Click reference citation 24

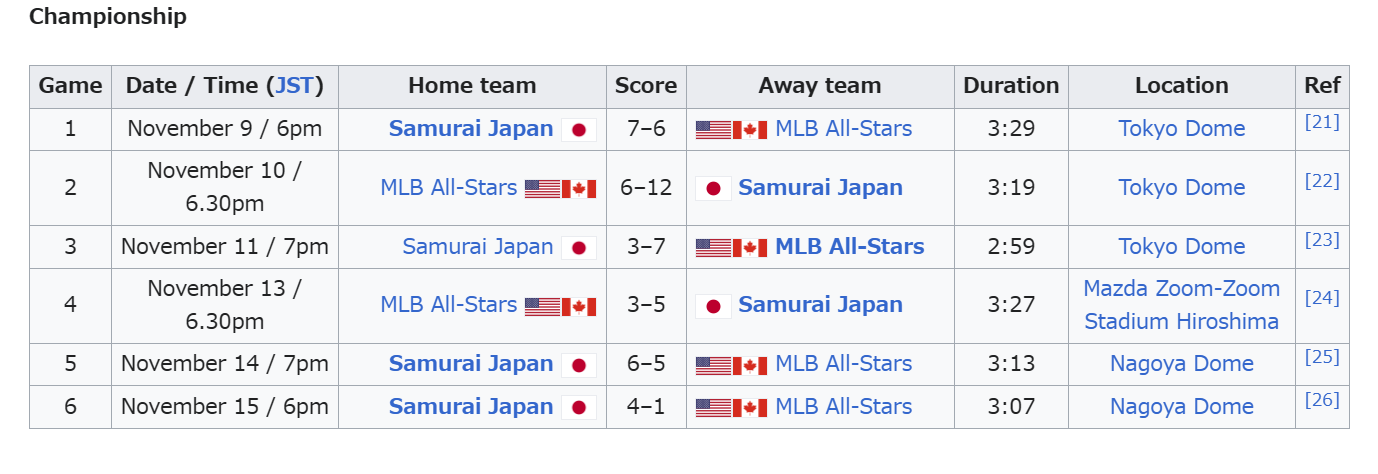1321,298
